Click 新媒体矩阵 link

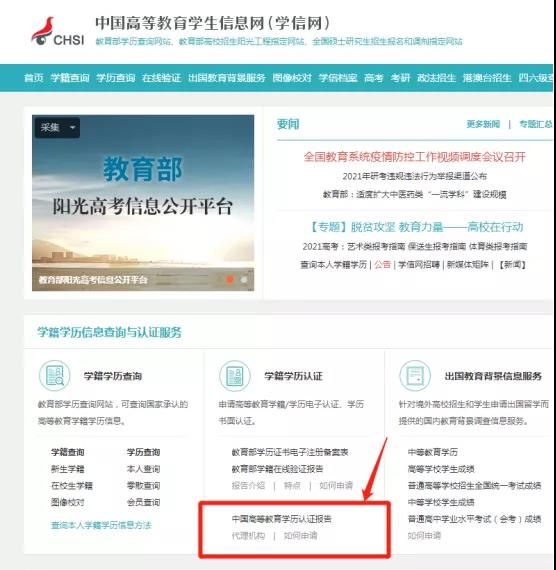(468, 265)
